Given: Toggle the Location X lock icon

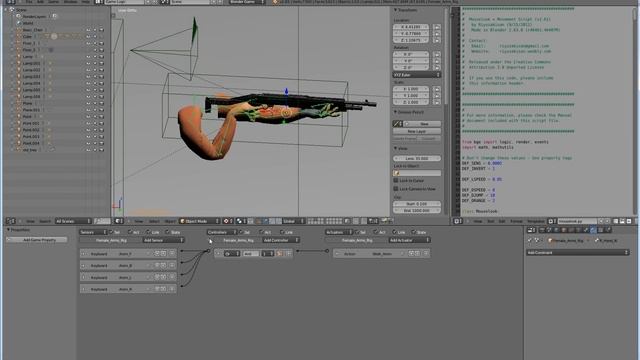Looking at the screenshot, I should (x=437, y=27).
